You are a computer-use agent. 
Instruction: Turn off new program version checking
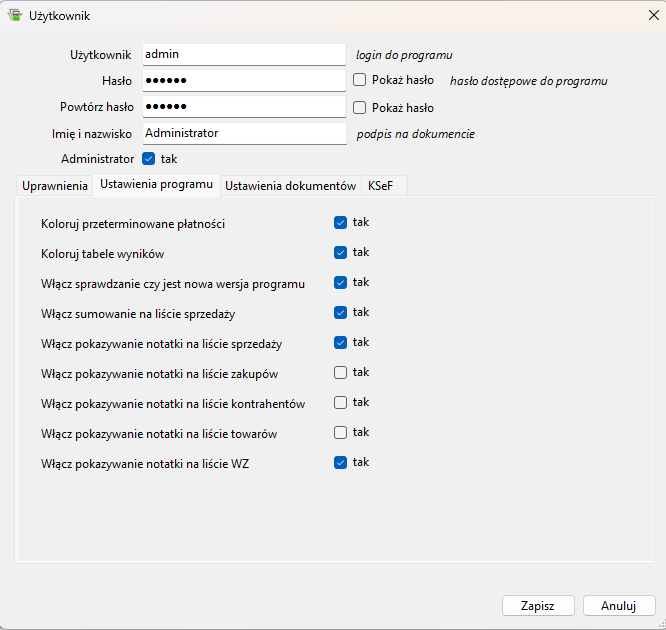click(x=341, y=283)
